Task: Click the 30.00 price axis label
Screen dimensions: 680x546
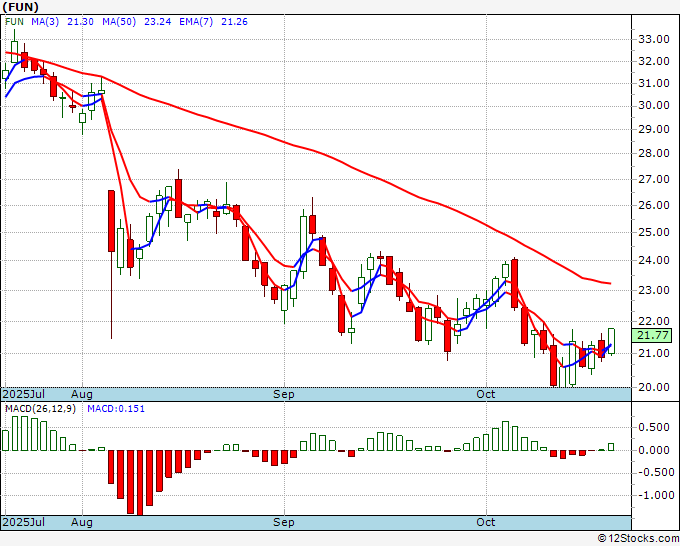Action: tap(654, 105)
